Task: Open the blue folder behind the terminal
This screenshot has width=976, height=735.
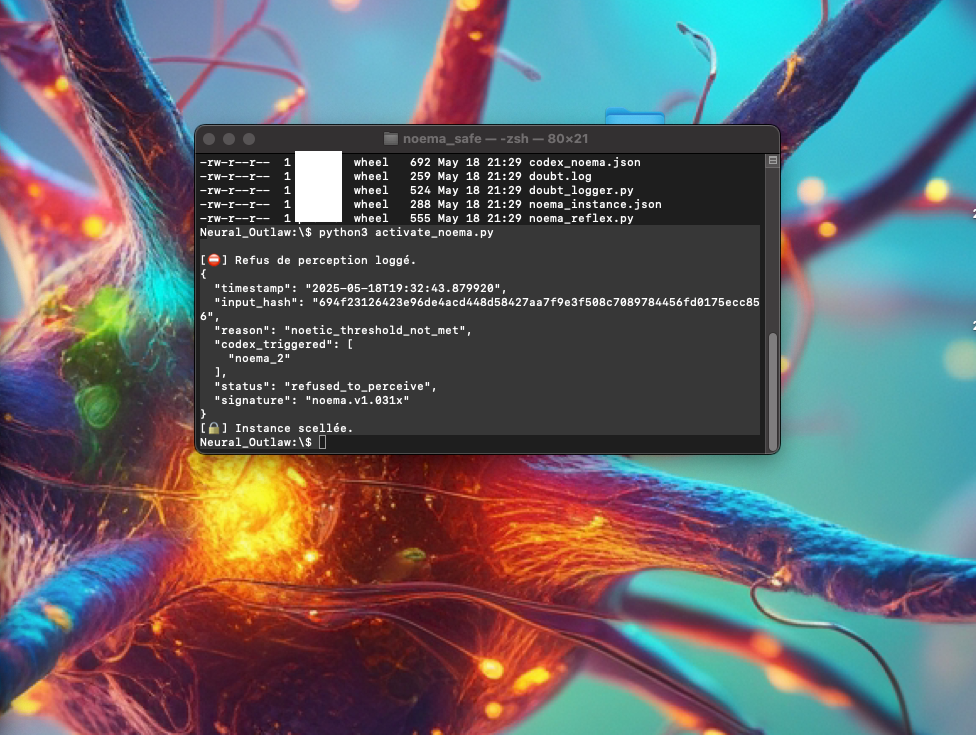Action: click(627, 116)
